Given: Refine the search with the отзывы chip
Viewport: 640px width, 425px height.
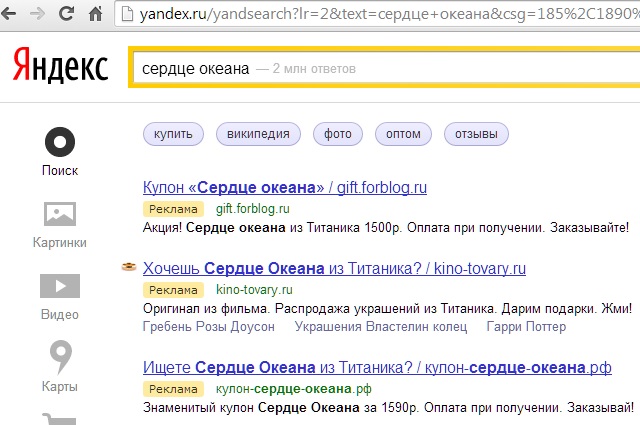Looking at the screenshot, I should (x=476, y=134).
